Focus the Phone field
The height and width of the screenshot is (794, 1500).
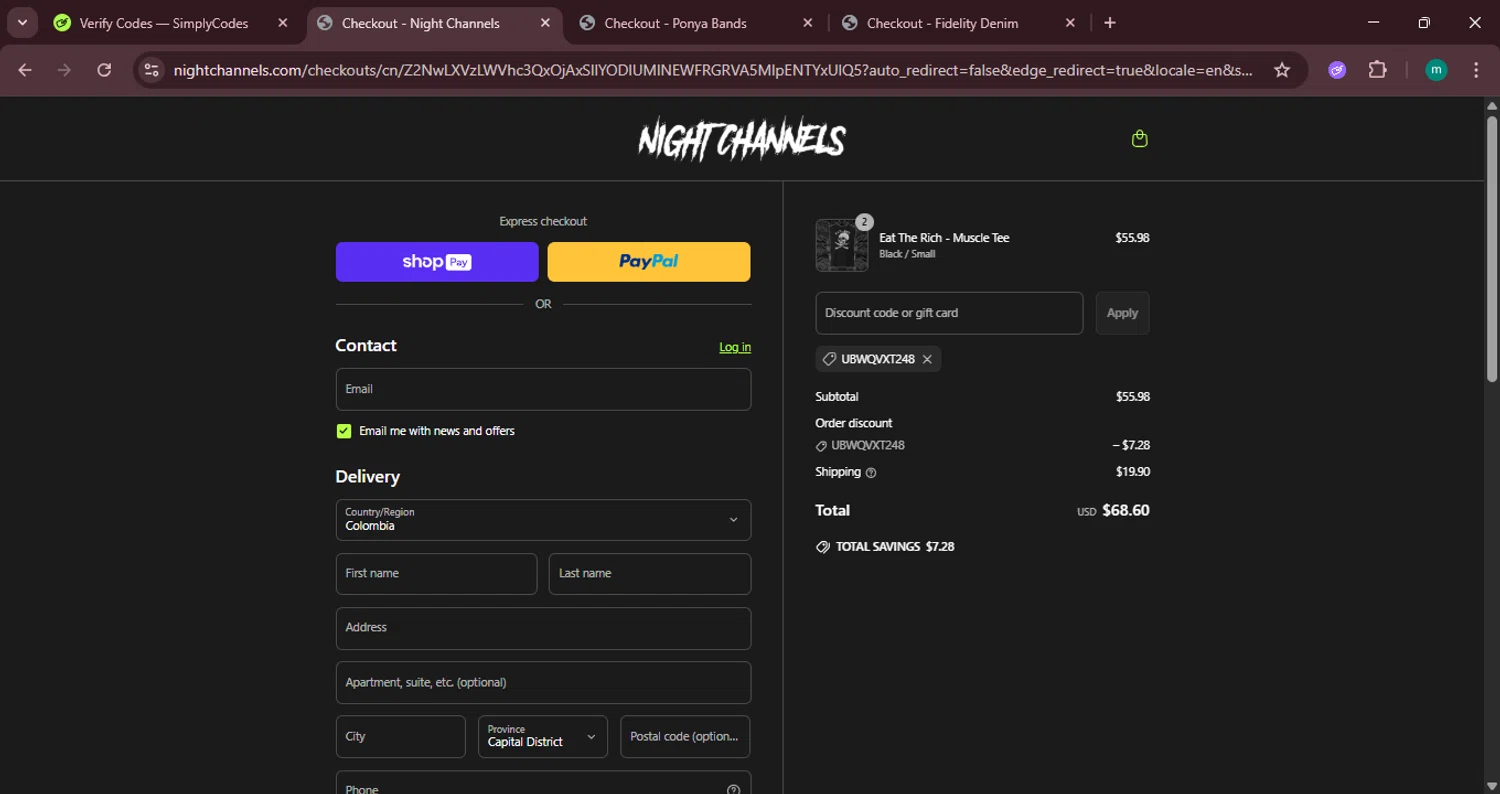click(x=543, y=782)
